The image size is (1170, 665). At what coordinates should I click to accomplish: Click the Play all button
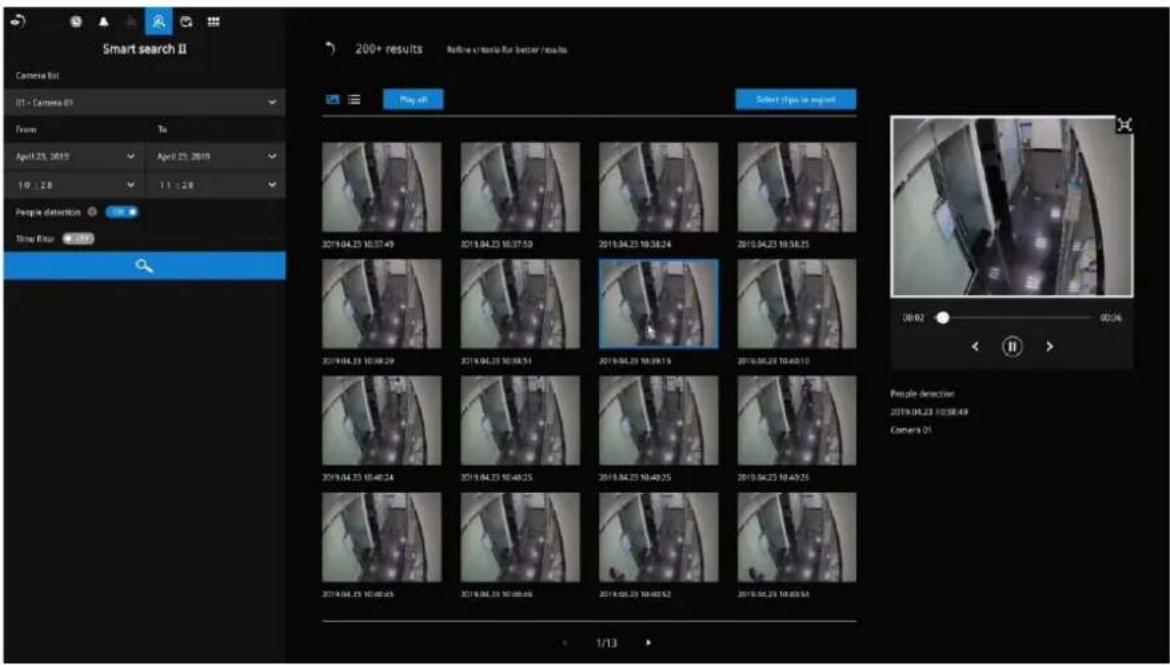(x=413, y=99)
